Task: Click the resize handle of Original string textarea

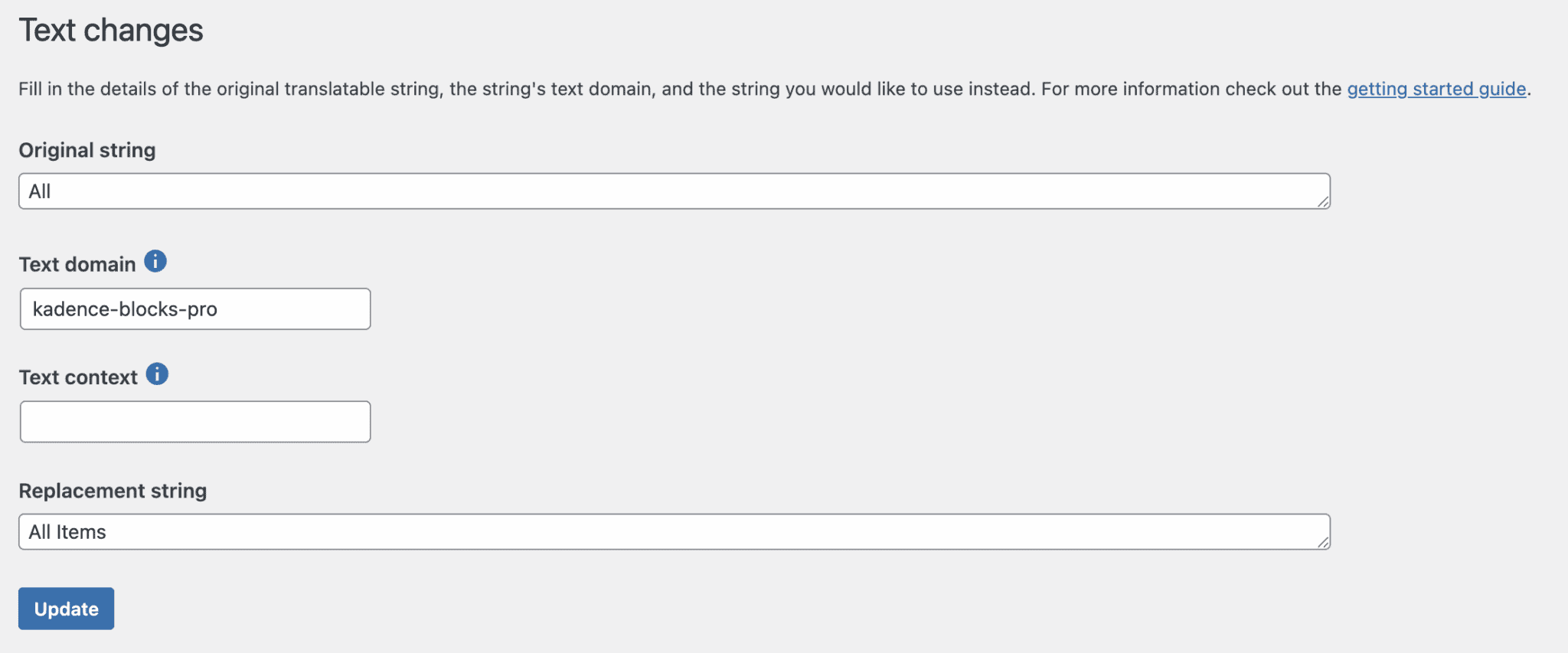Action: point(1325,203)
